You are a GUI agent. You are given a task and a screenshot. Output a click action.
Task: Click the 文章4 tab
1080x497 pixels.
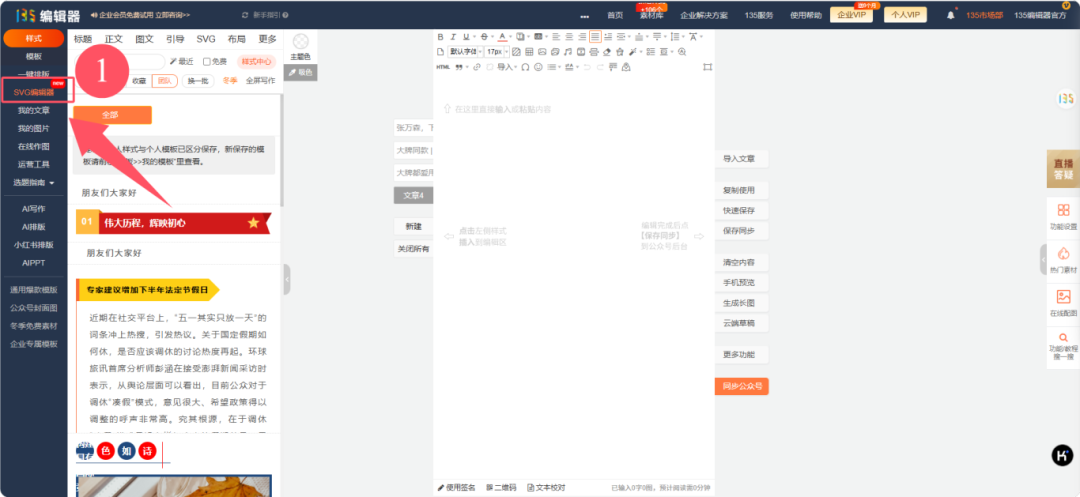click(413, 195)
